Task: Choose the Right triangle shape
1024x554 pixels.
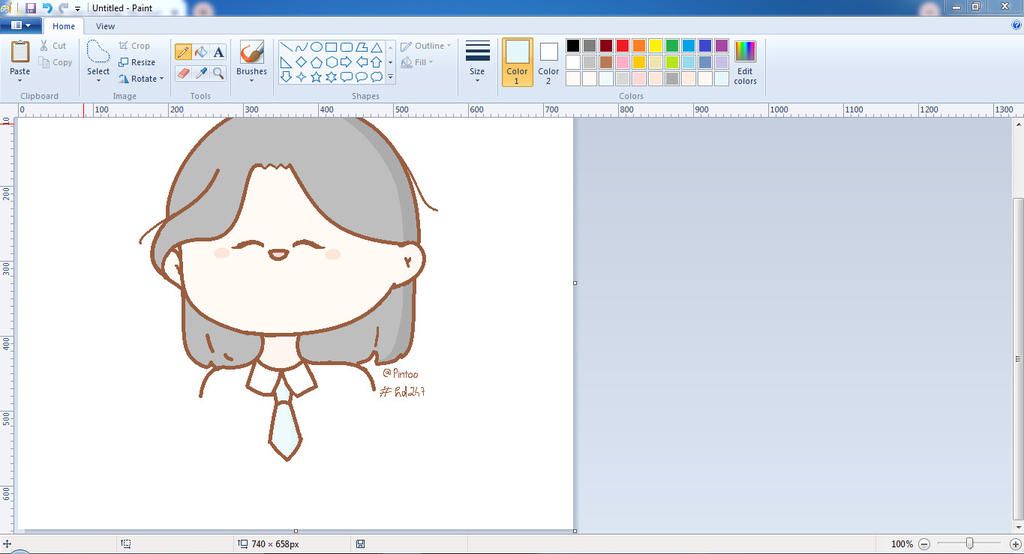Action: (286, 62)
